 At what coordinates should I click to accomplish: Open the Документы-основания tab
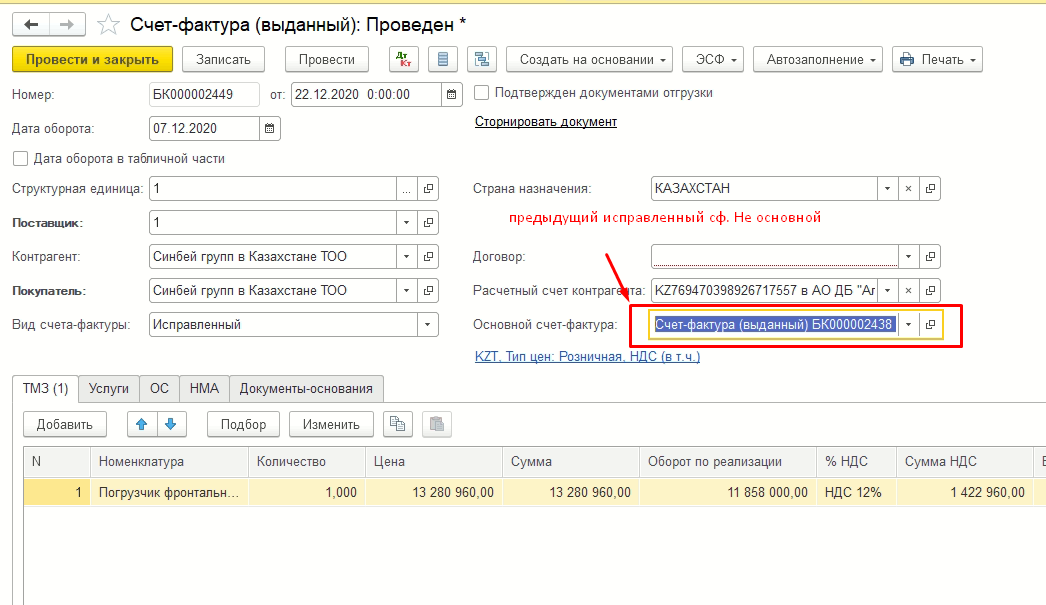pyautogui.click(x=306, y=389)
